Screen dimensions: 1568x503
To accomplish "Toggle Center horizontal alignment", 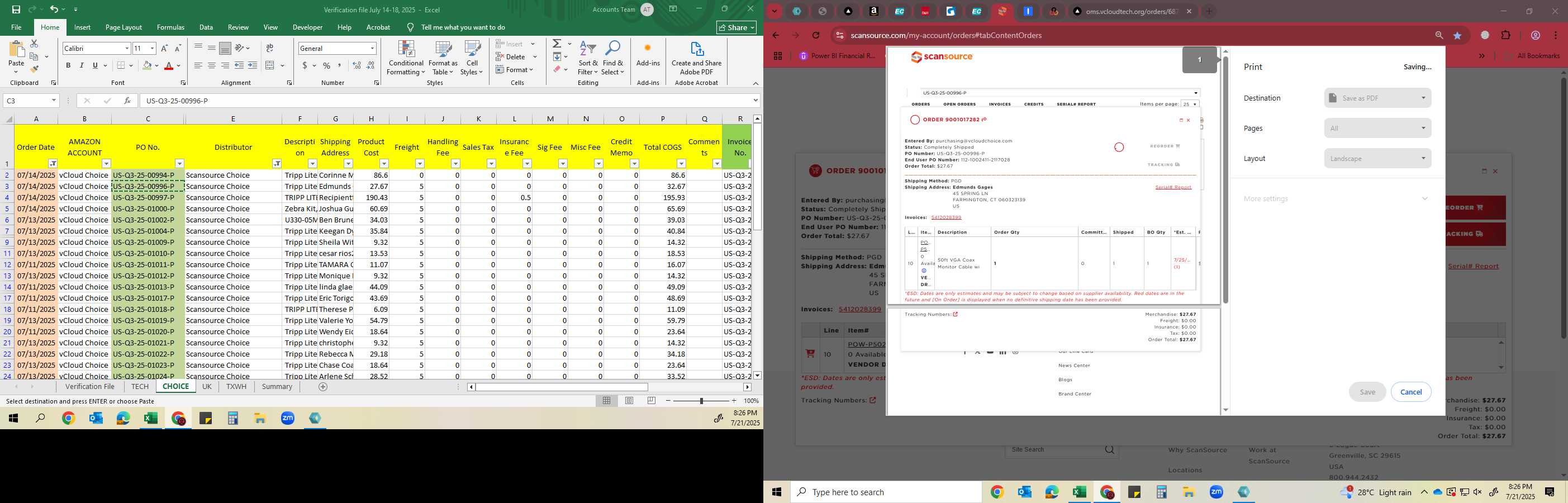I will 211,65.
